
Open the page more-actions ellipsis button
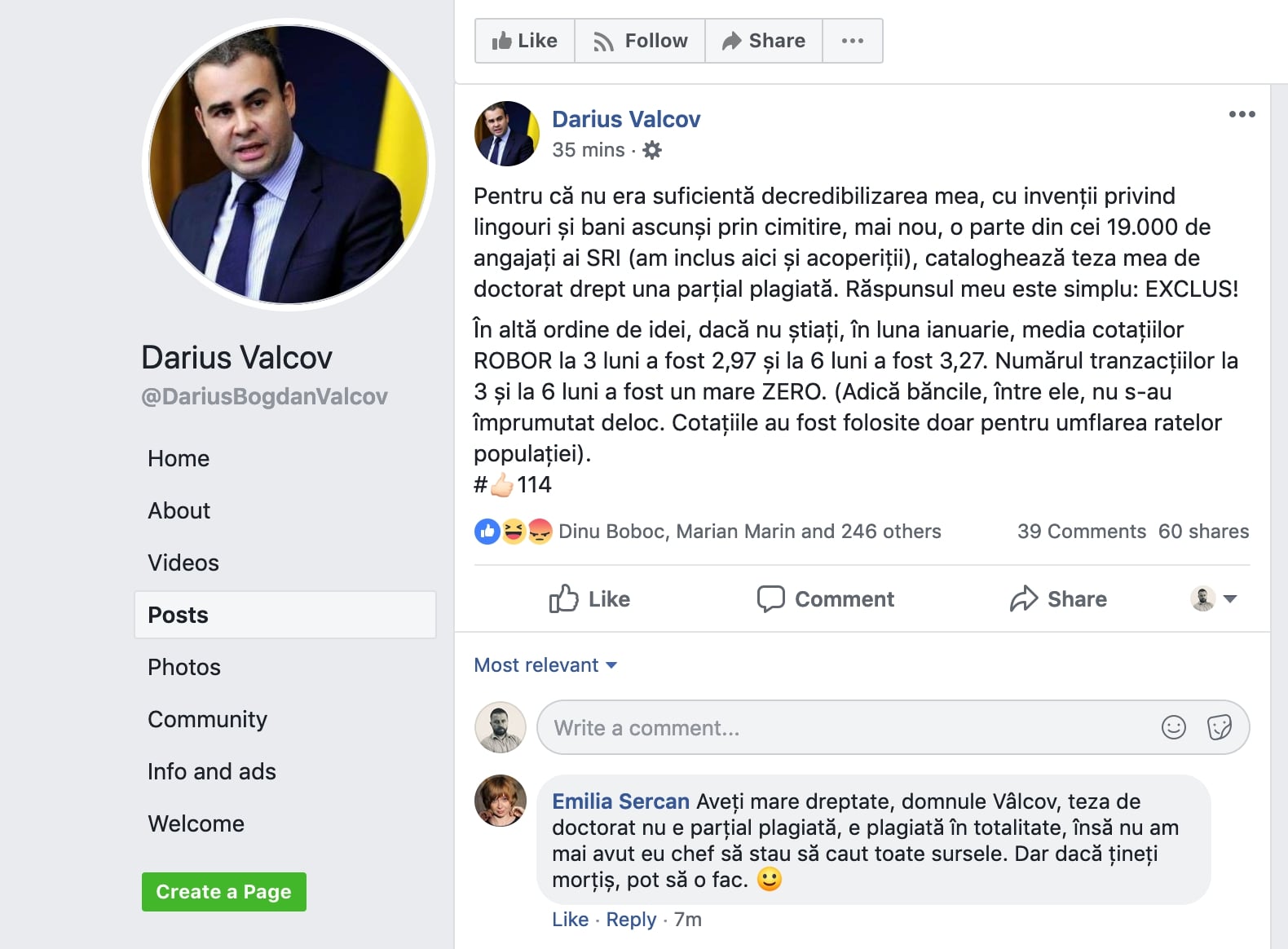[x=852, y=41]
